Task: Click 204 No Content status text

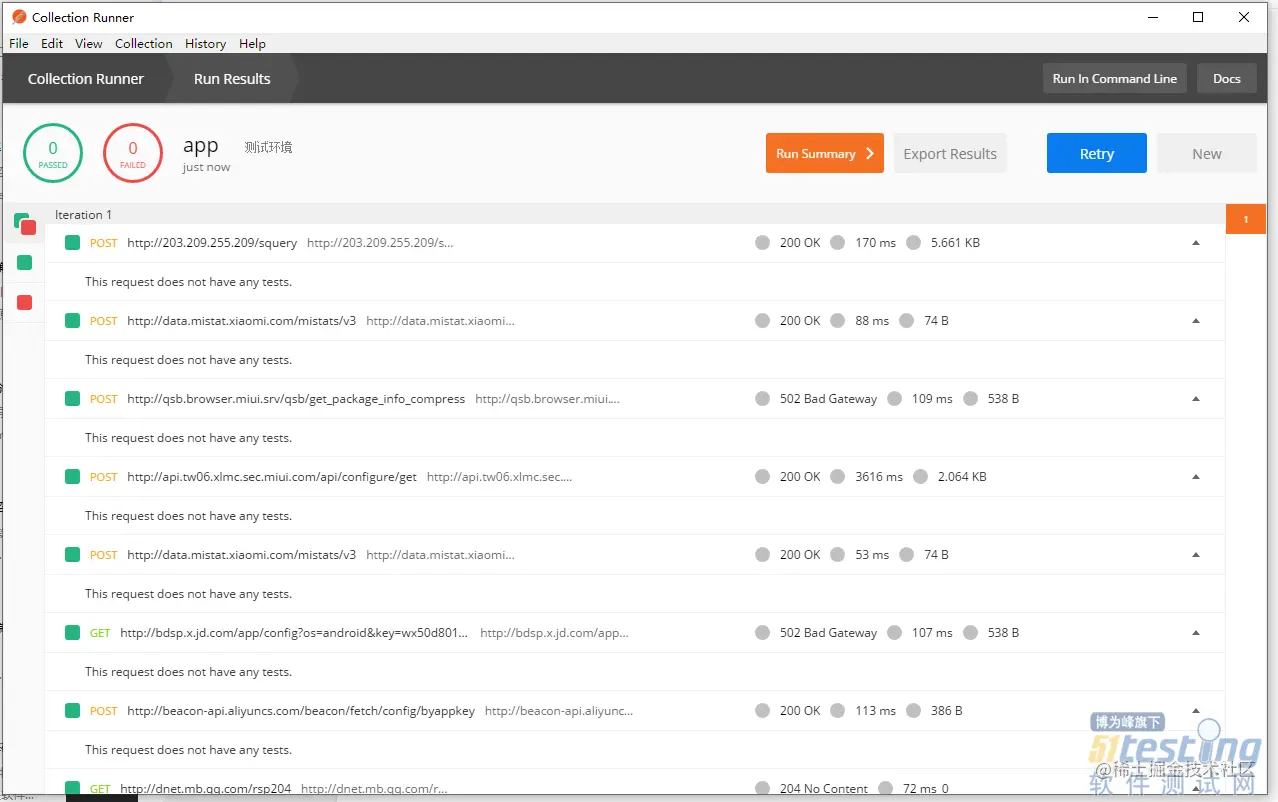Action: point(824,789)
